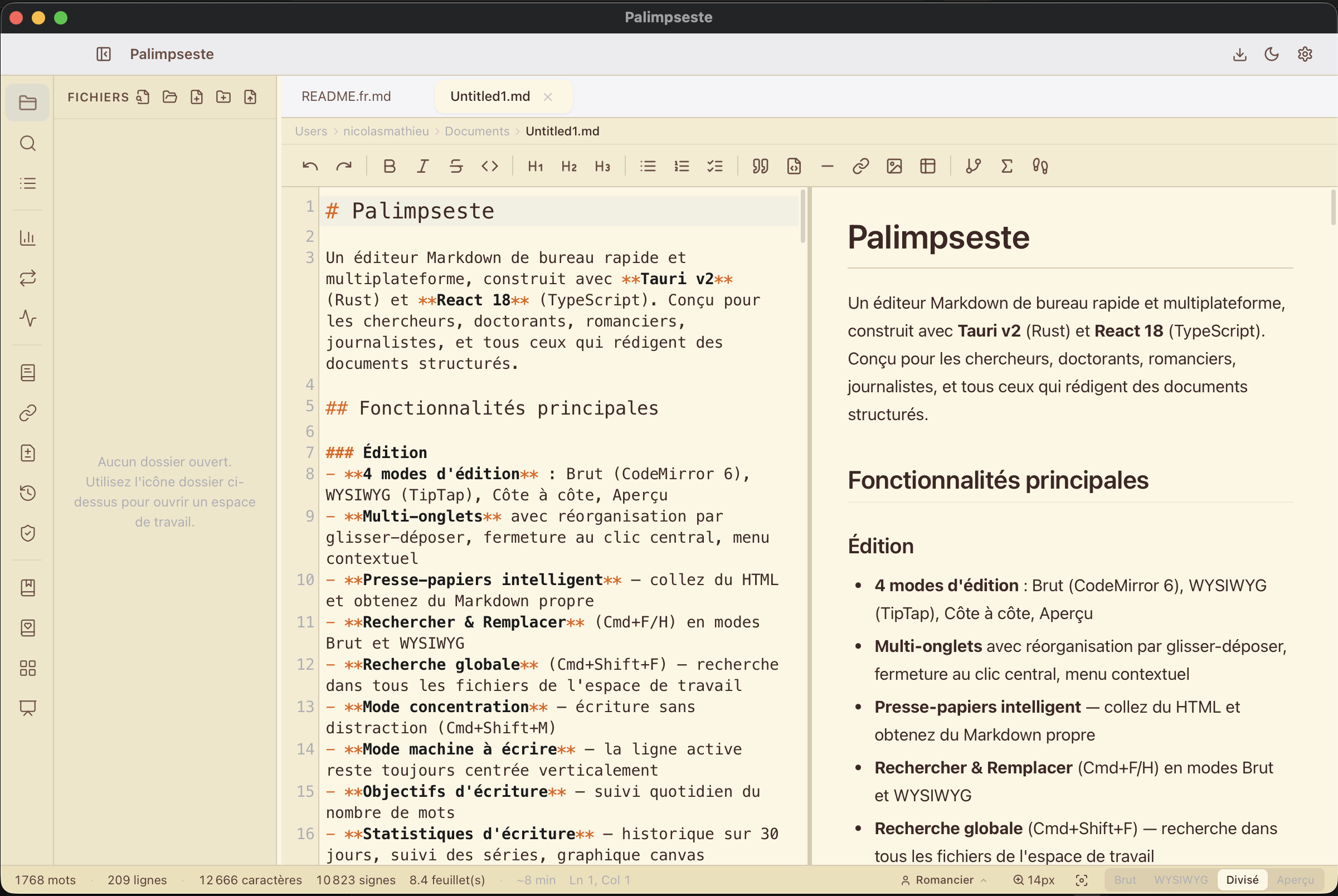Apply bold formatting
The image size is (1338, 896).
point(389,166)
